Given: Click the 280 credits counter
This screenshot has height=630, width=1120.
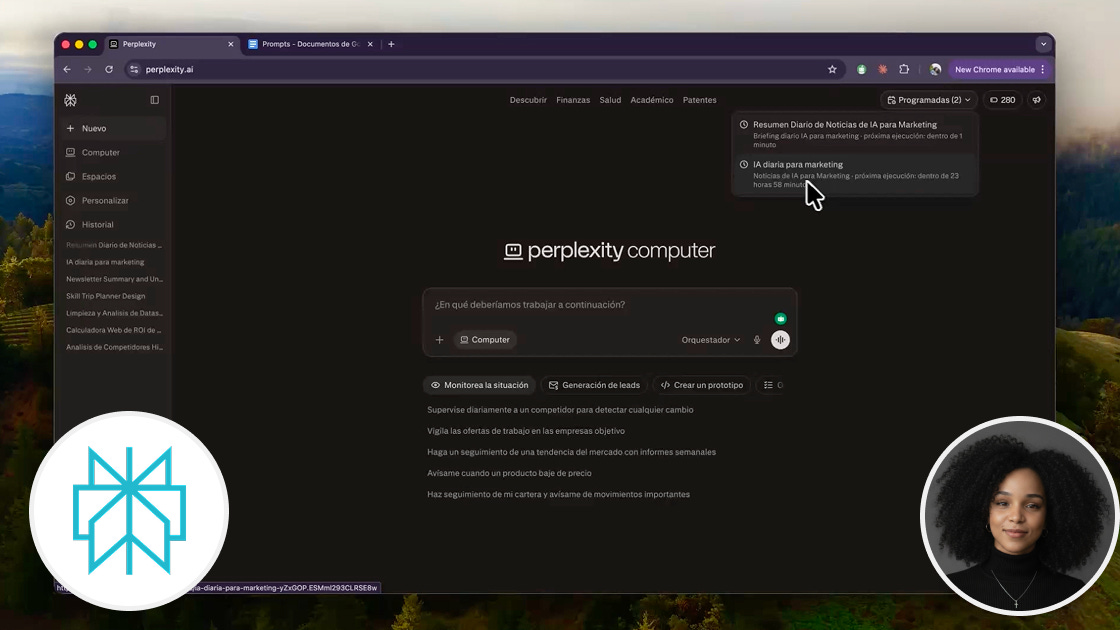Looking at the screenshot, I should pos(1002,100).
